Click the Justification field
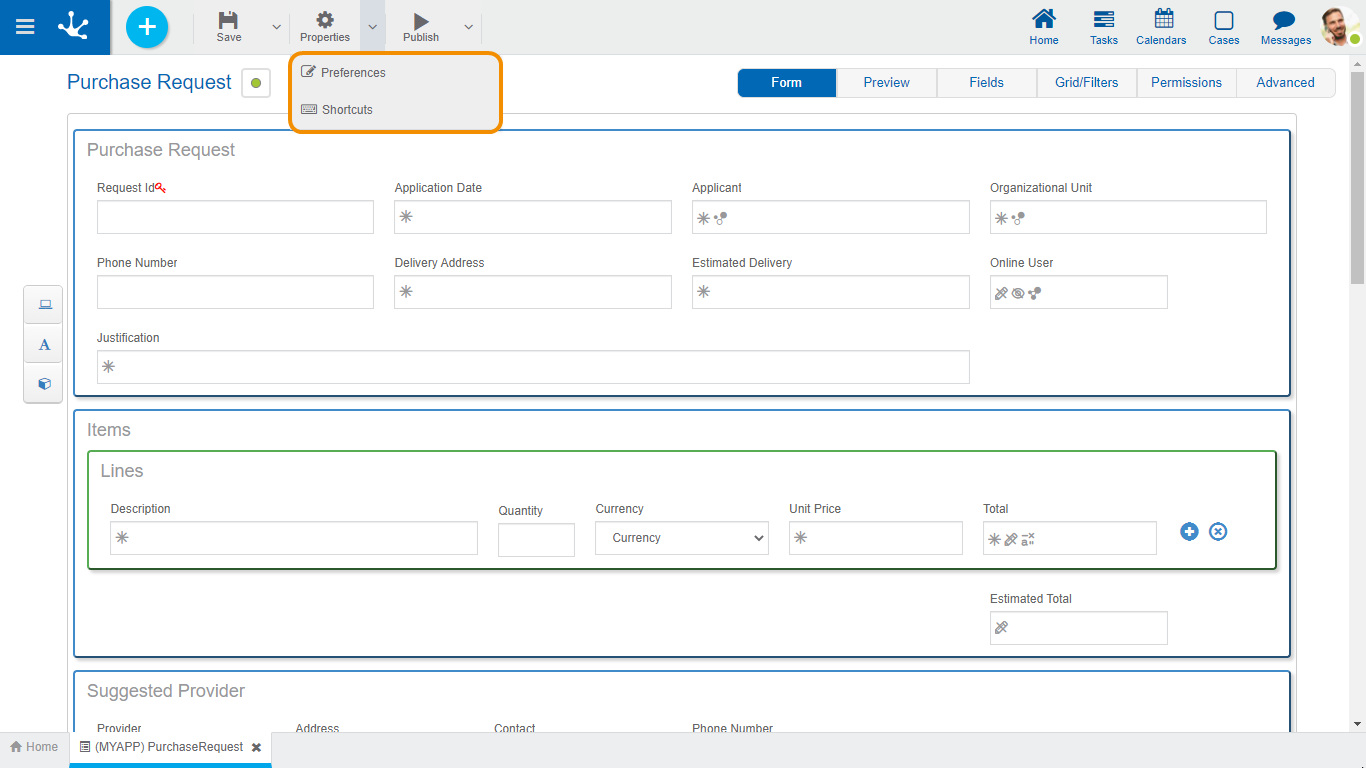 point(533,367)
